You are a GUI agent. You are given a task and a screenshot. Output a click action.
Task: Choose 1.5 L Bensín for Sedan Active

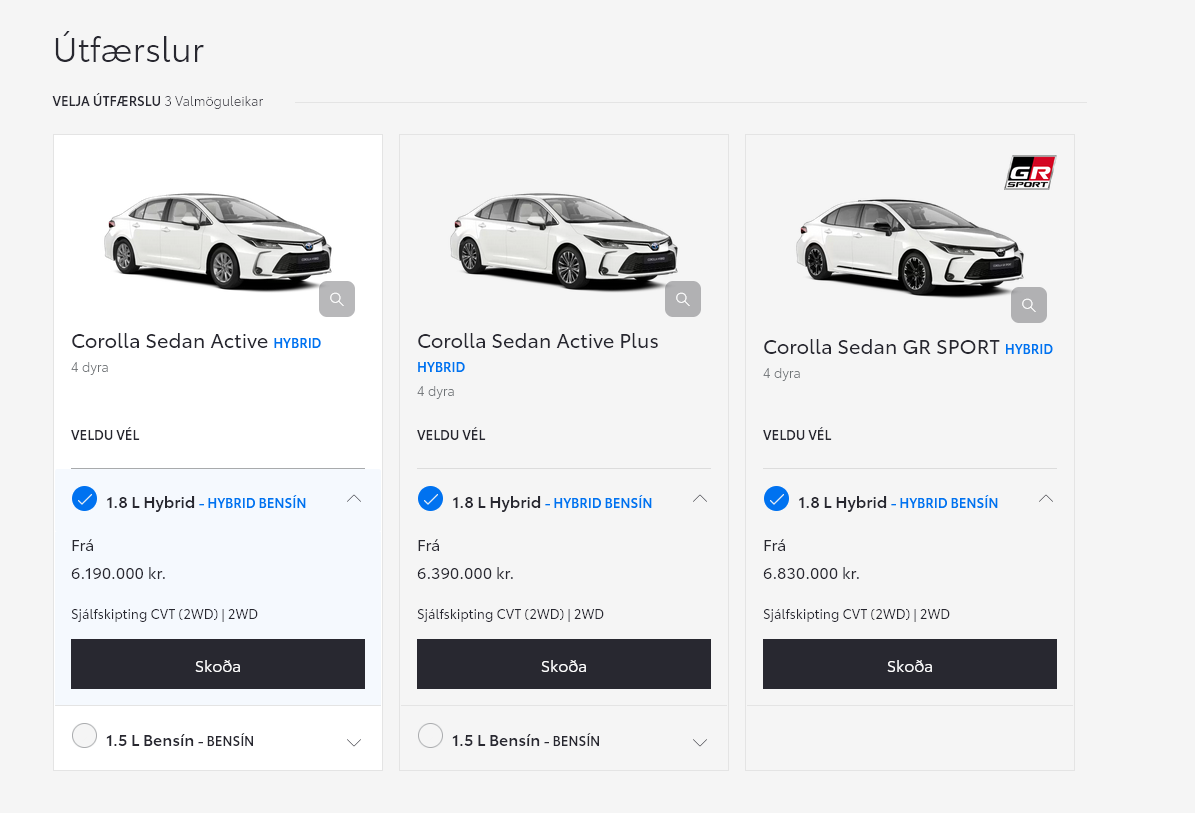click(85, 737)
